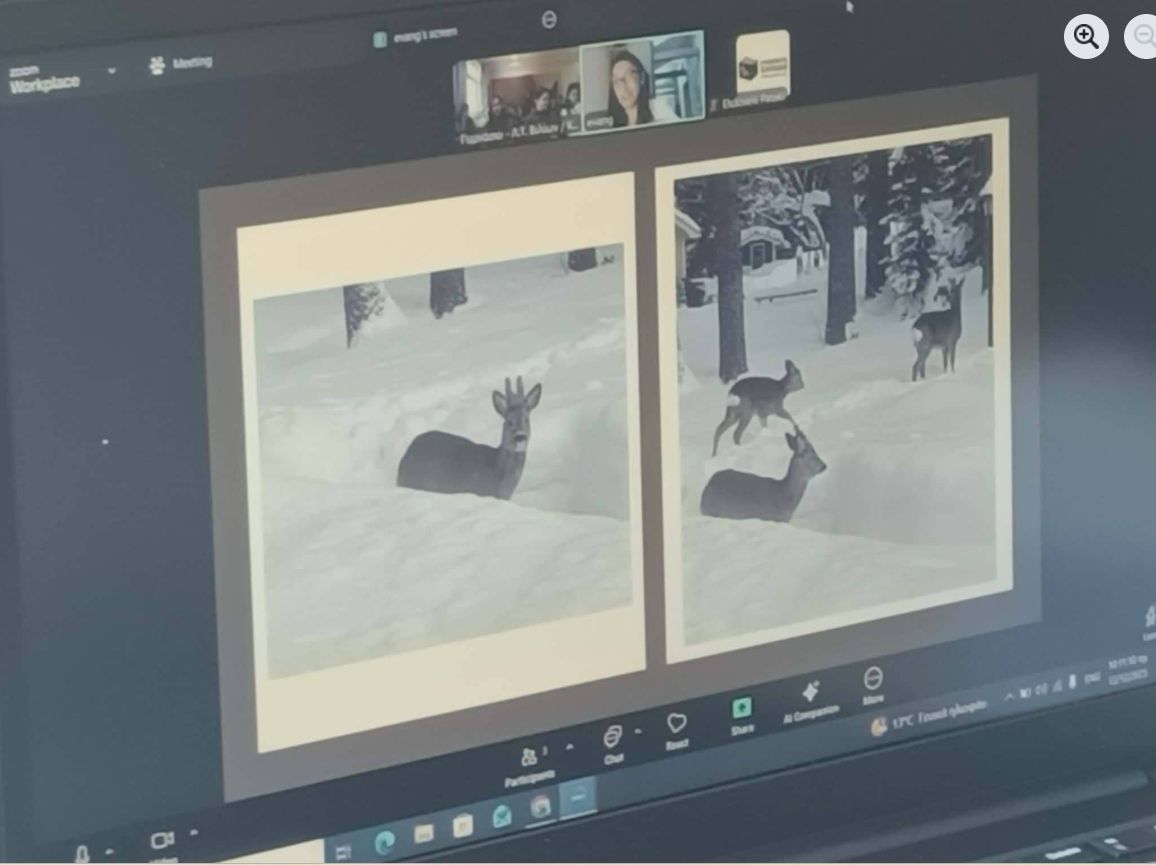Image resolution: width=1156 pixels, height=865 pixels.
Task: Expand the arrow next to Participants
Action: coord(569,747)
